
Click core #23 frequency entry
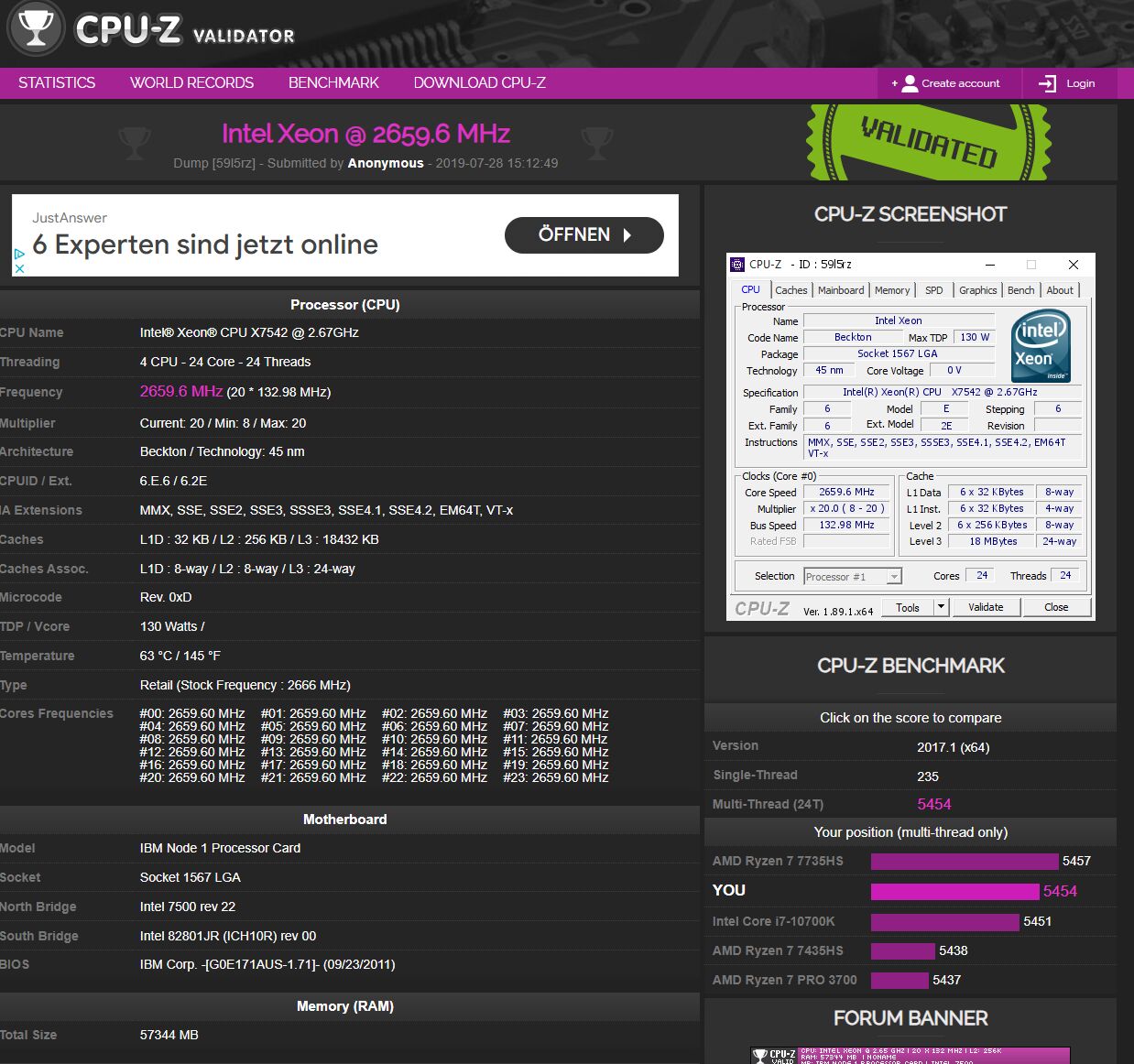coord(556,777)
